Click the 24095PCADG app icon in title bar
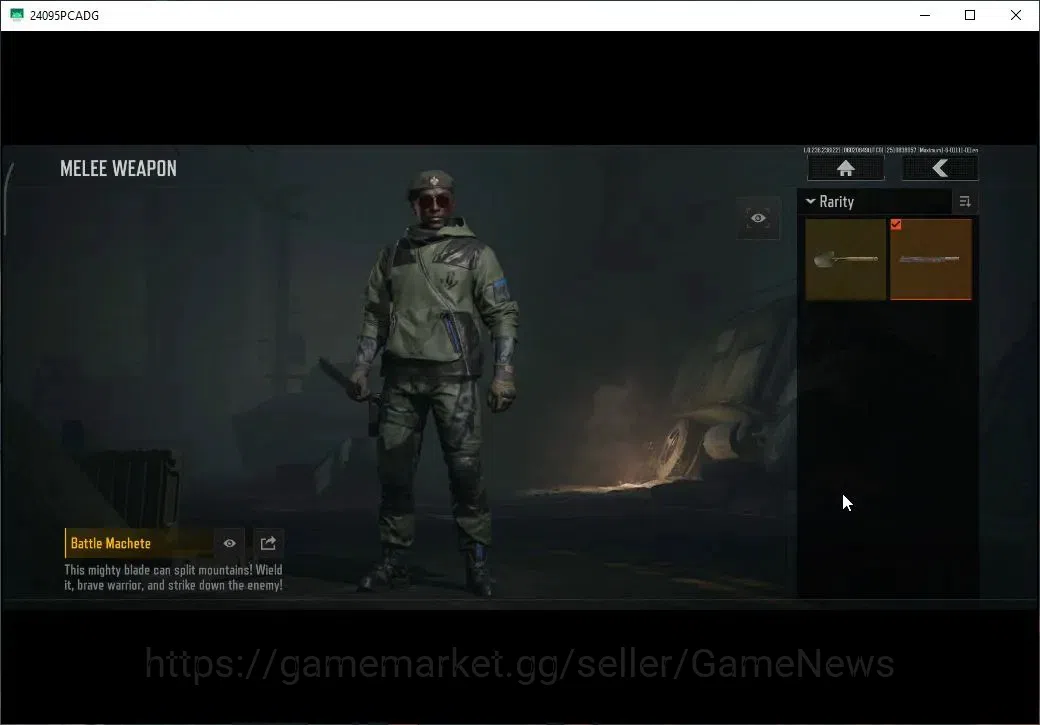This screenshot has width=1040, height=725. [x=17, y=15]
